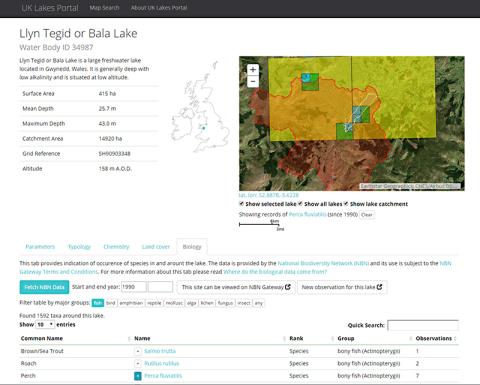
Task: Expand the Salmo trutta row toggle
Action: coord(138,351)
